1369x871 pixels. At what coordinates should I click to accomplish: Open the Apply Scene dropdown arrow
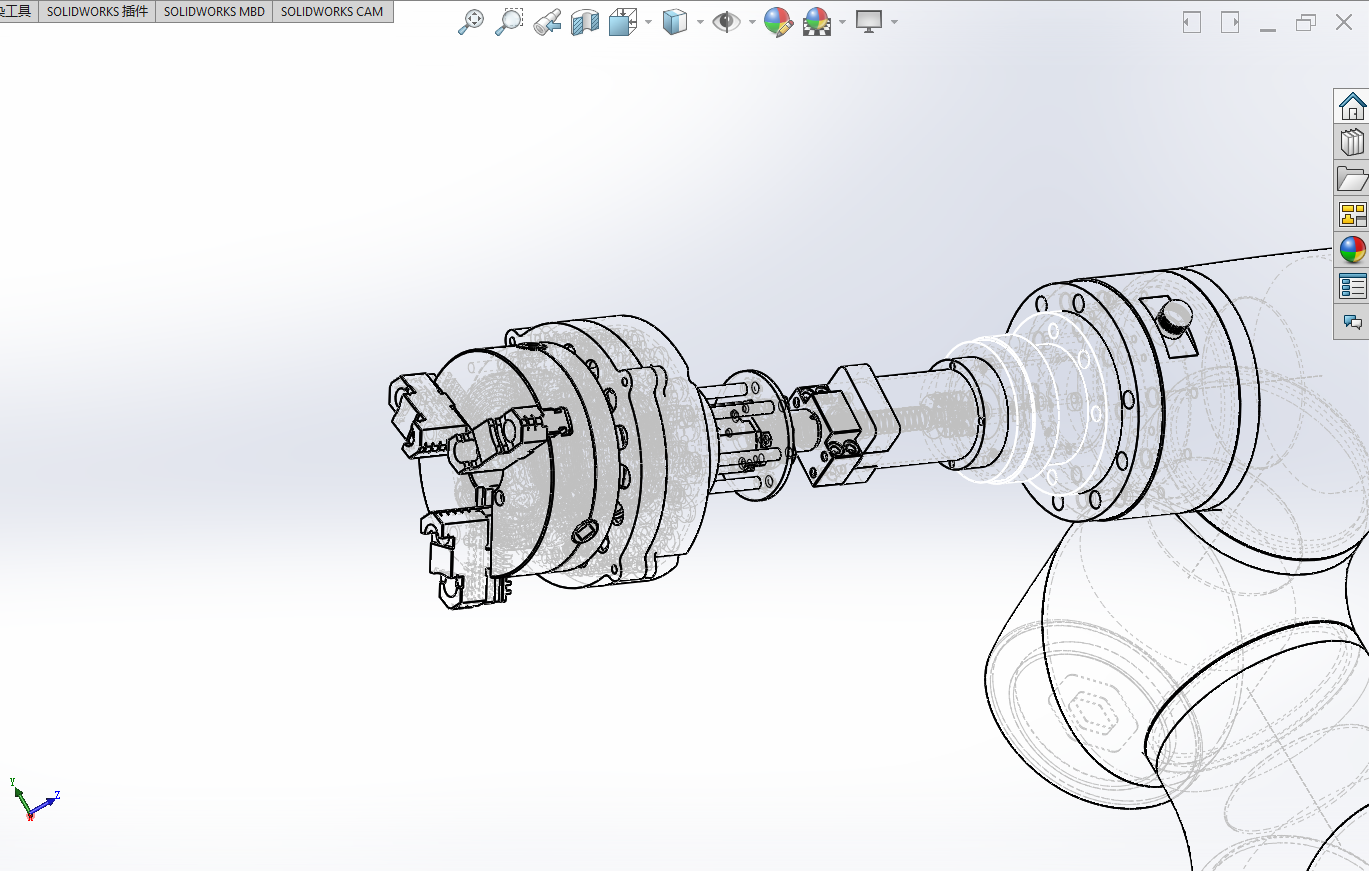(x=844, y=22)
